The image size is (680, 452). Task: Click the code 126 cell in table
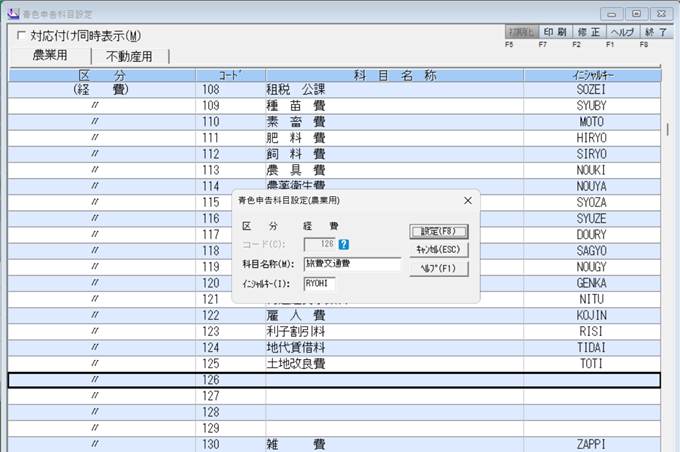pyautogui.click(x=230, y=380)
